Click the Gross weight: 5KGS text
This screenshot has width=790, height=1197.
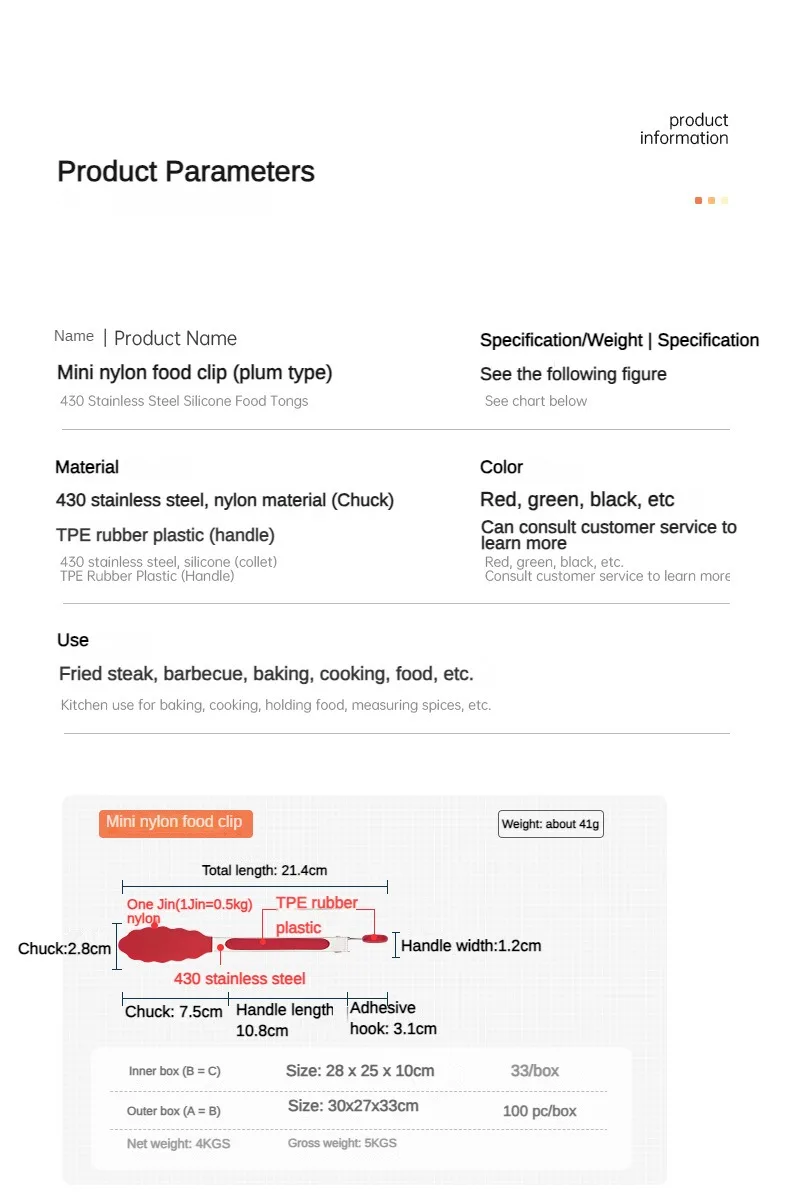click(x=342, y=1142)
